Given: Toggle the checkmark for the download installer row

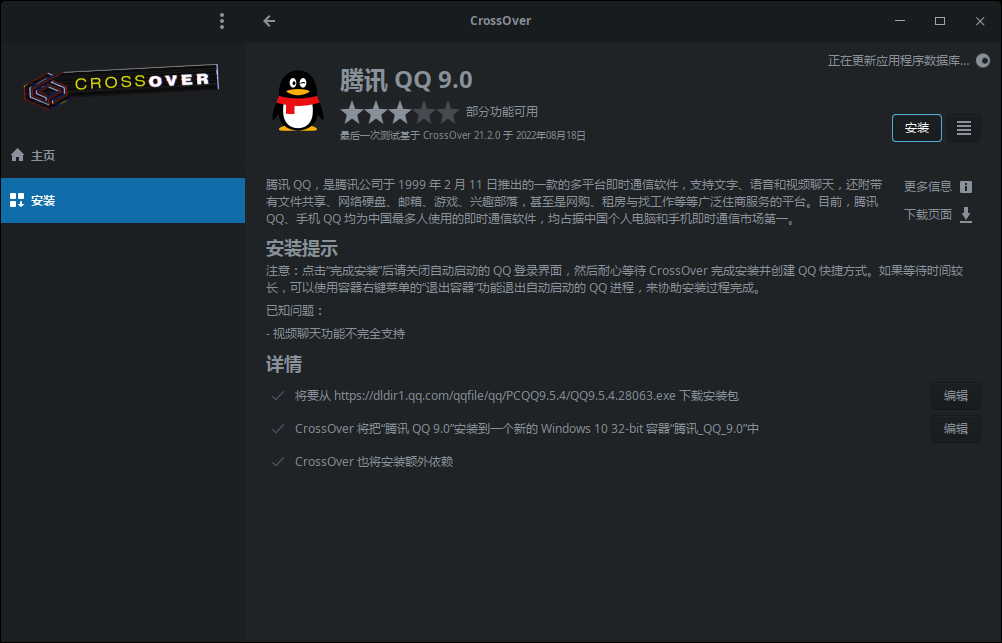Looking at the screenshot, I should point(277,396).
